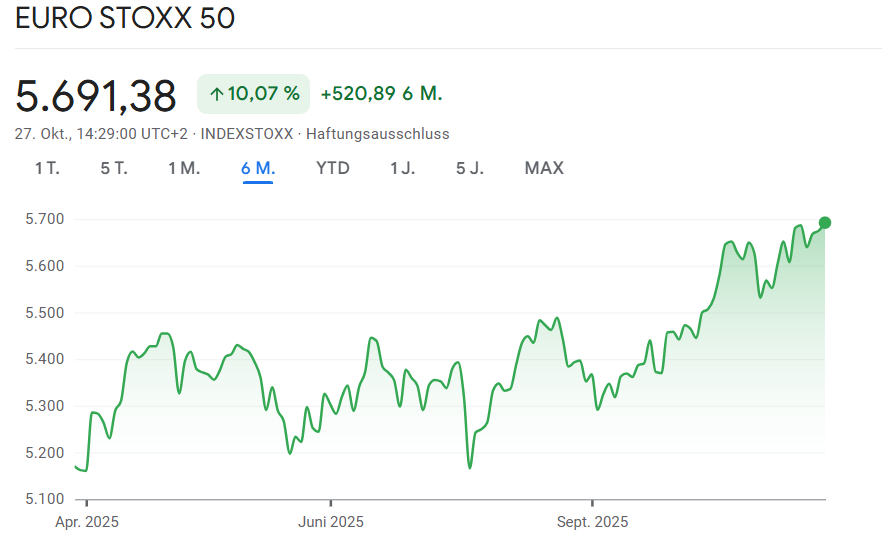Click the 5.691,38 index price

tap(96, 95)
